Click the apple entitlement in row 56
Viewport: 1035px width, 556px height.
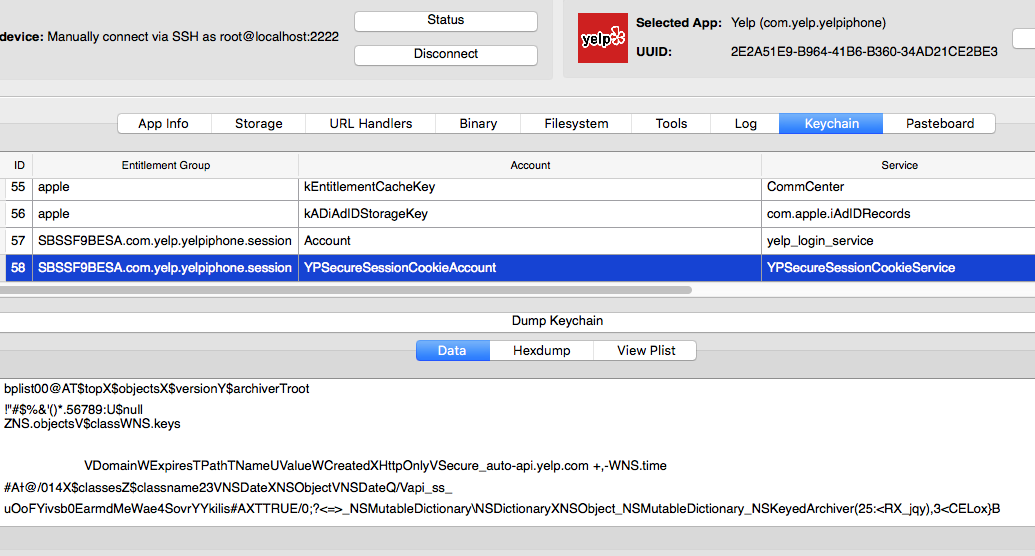point(166,214)
